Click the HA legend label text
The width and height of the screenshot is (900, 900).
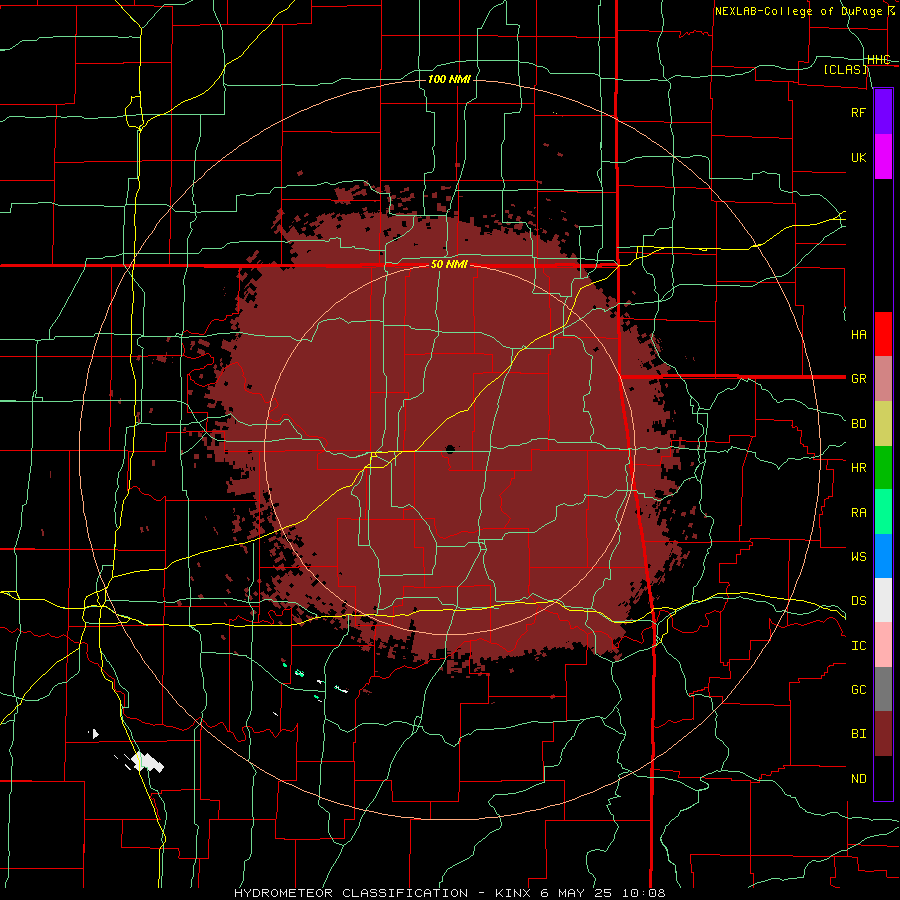[x=858, y=335]
